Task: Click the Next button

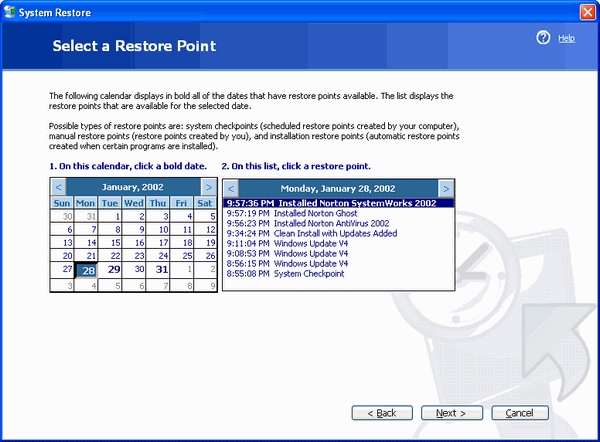Action: point(452,413)
